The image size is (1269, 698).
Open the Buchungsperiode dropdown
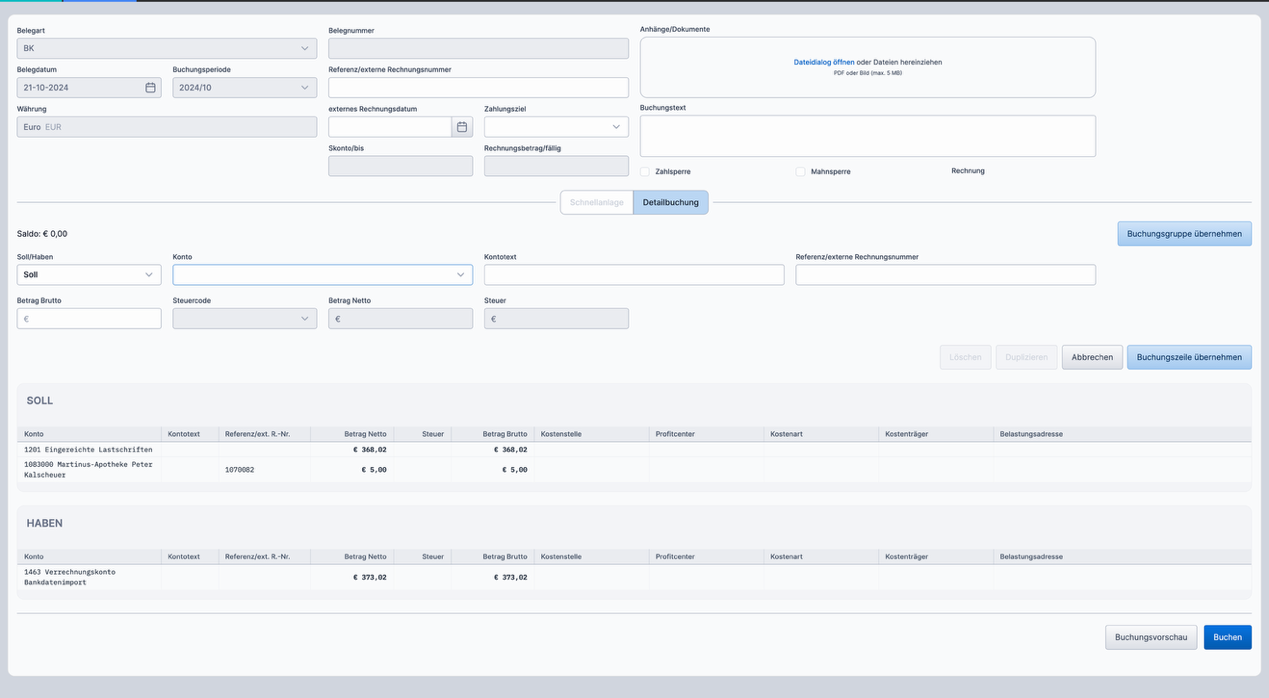243,87
